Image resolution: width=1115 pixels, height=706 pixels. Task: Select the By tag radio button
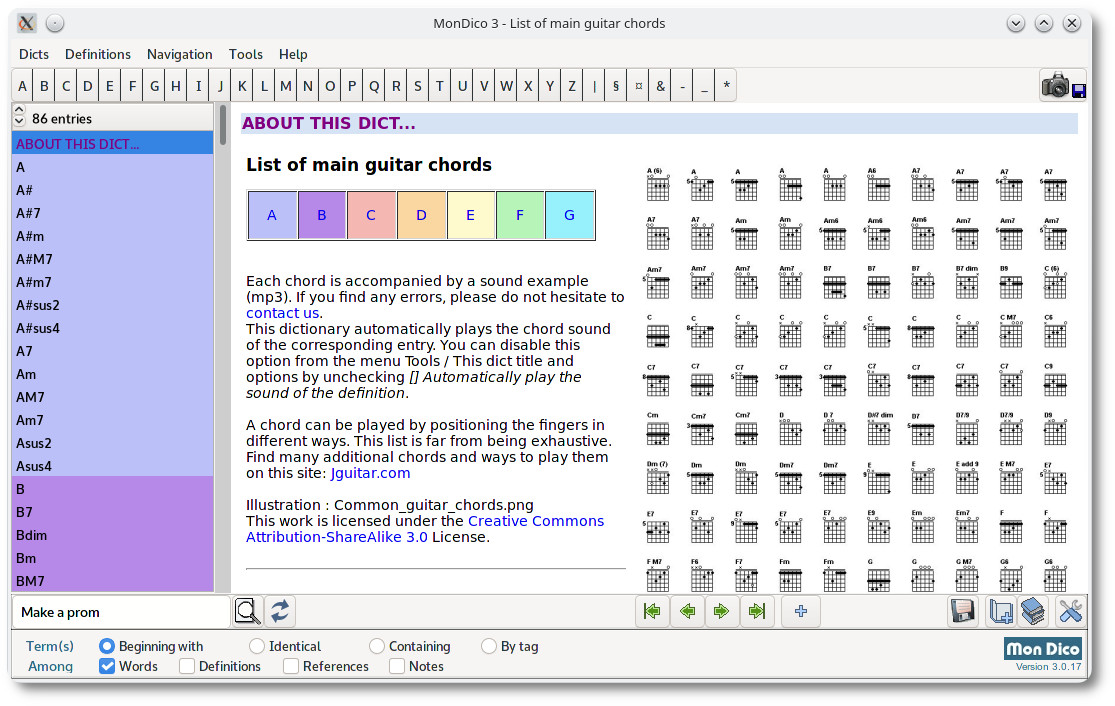489,646
